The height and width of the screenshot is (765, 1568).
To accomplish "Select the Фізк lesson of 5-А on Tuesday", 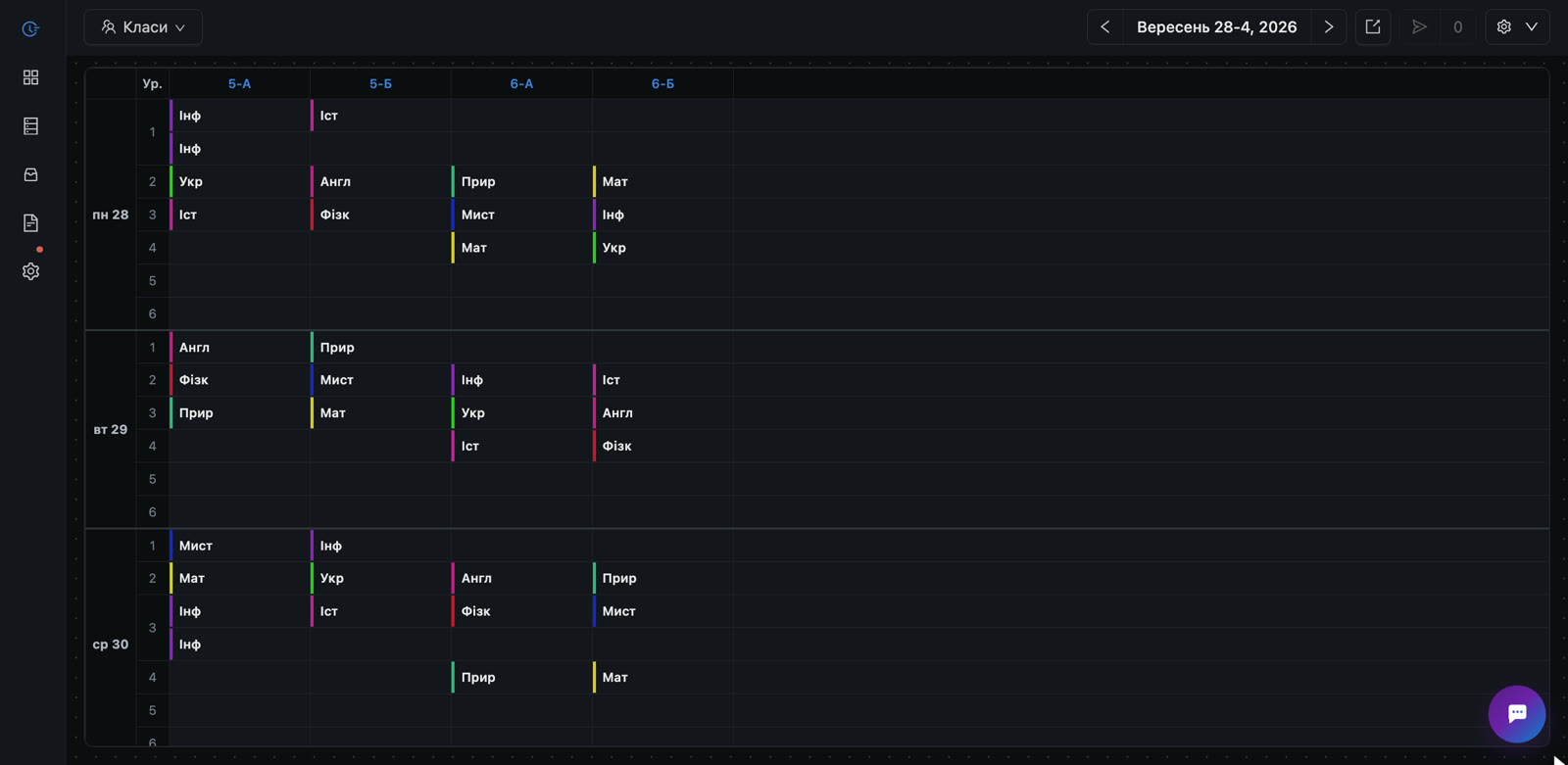I will (x=240, y=380).
